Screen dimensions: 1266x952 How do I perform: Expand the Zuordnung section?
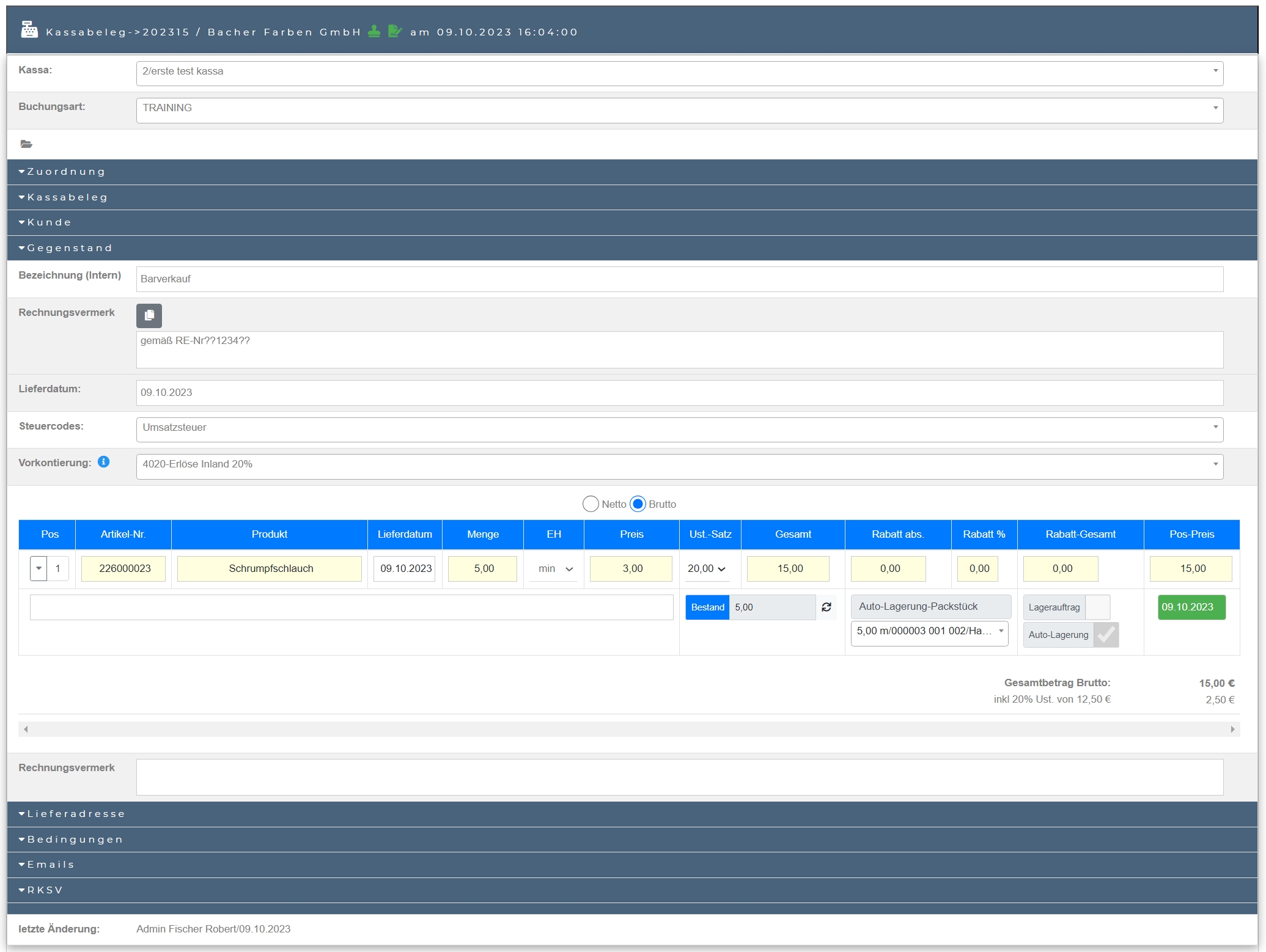66,172
